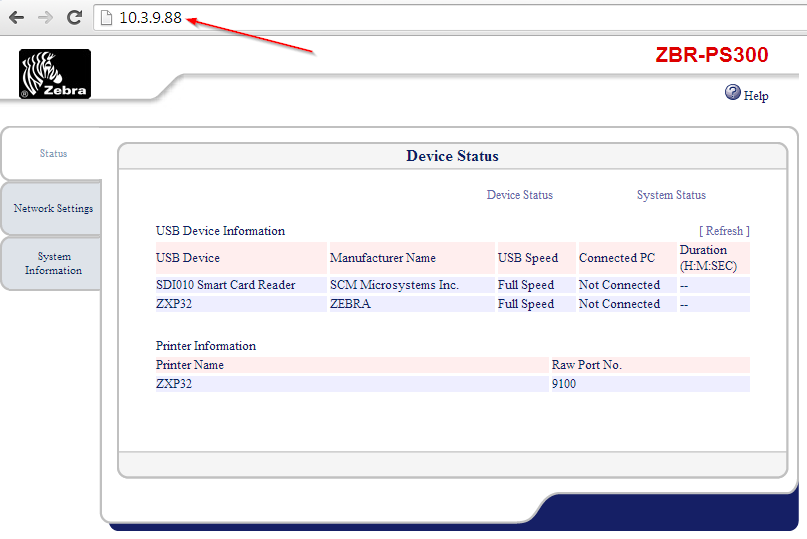The width and height of the screenshot is (807, 539).
Task: Open the Network Settings tab
Action: 53,208
